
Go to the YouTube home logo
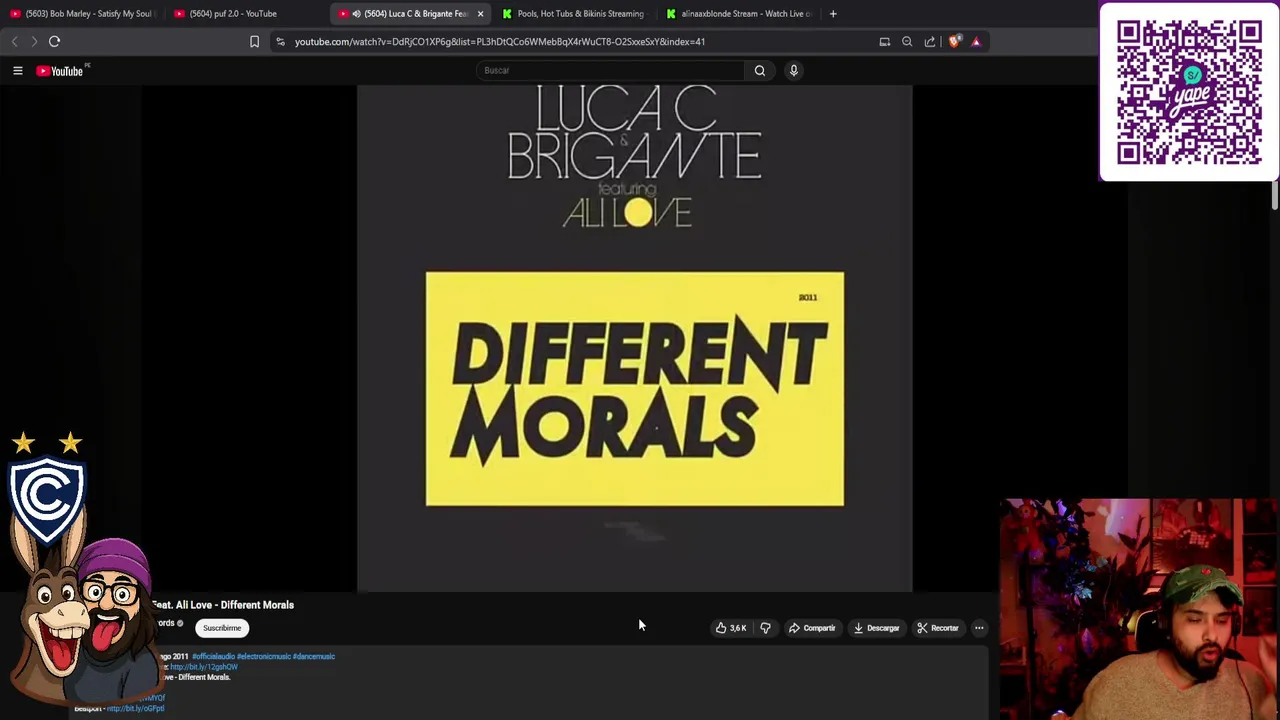tap(62, 71)
